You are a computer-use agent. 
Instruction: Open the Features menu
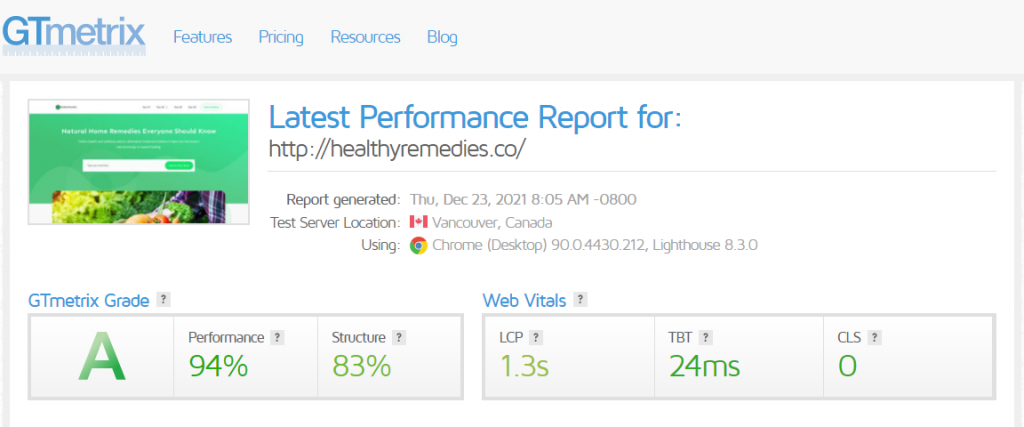[x=202, y=37]
